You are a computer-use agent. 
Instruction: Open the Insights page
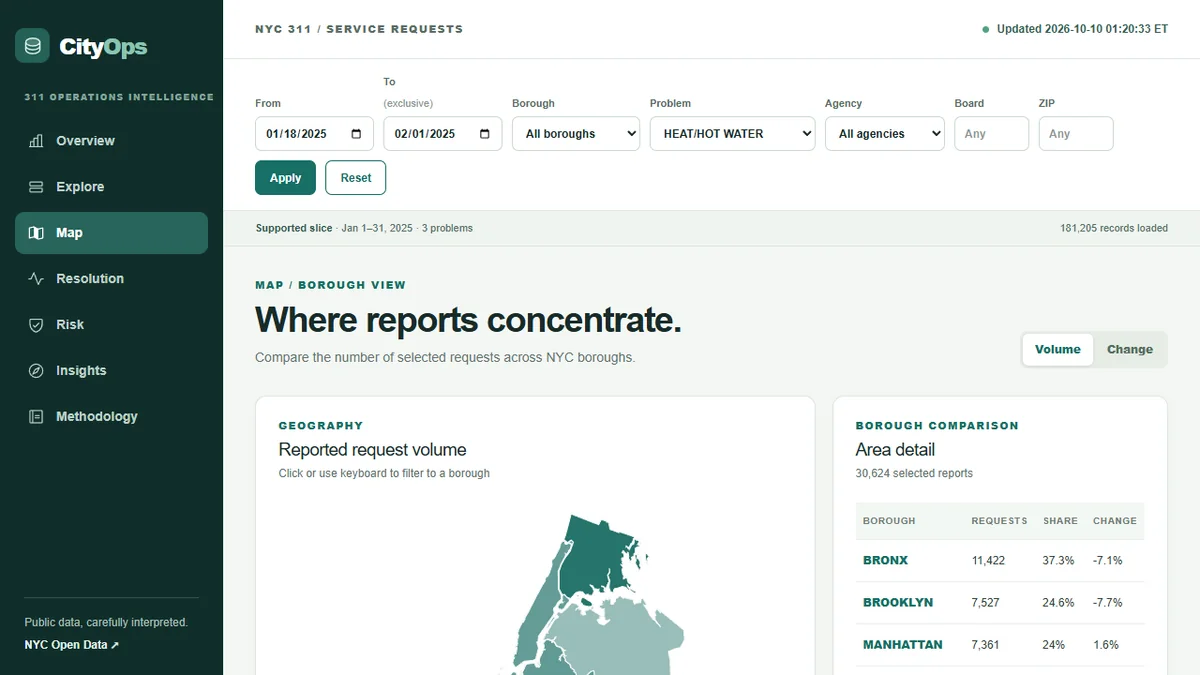pyautogui.click(x=111, y=371)
